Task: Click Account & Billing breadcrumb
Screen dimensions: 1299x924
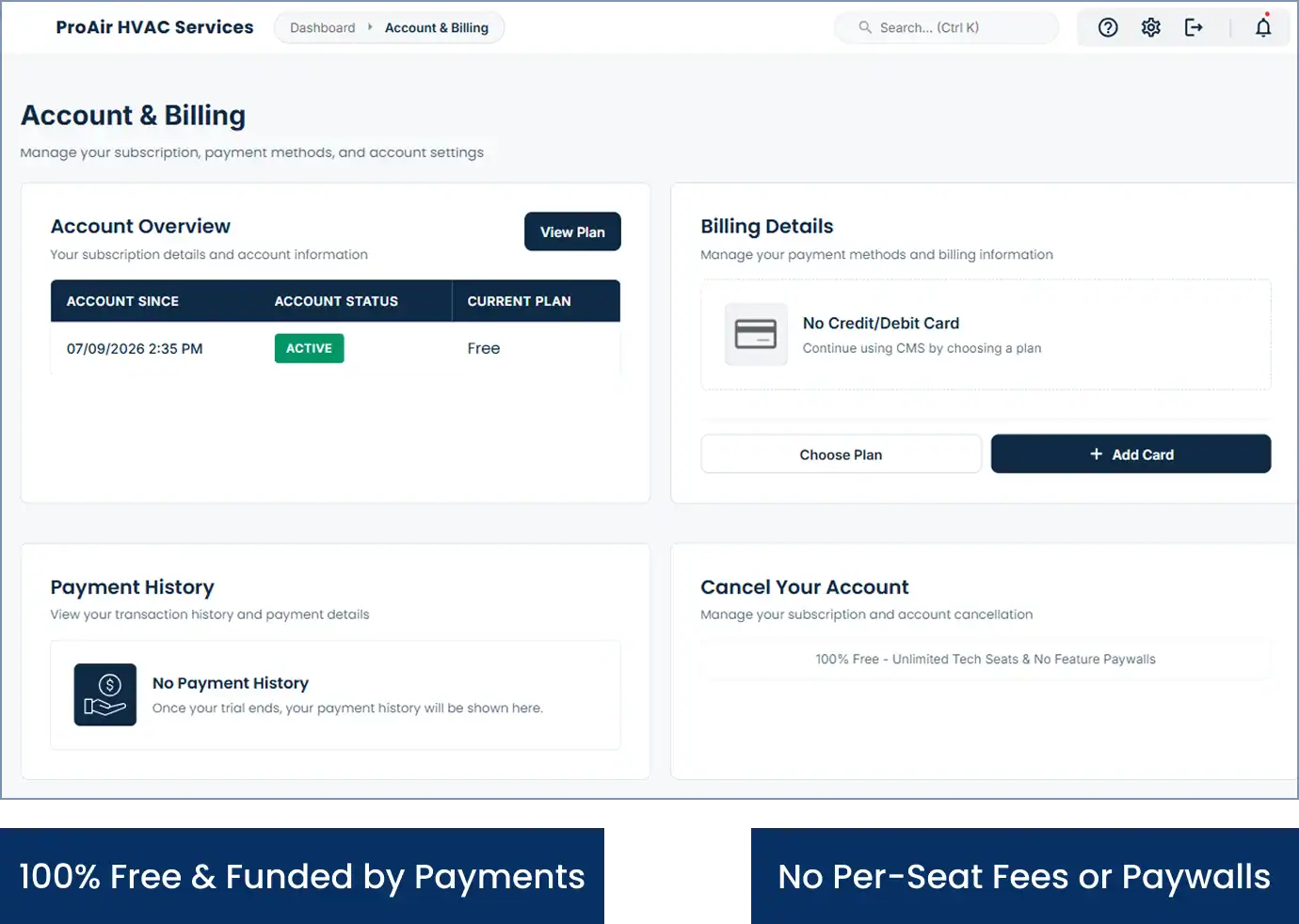Action: click(x=437, y=27)
